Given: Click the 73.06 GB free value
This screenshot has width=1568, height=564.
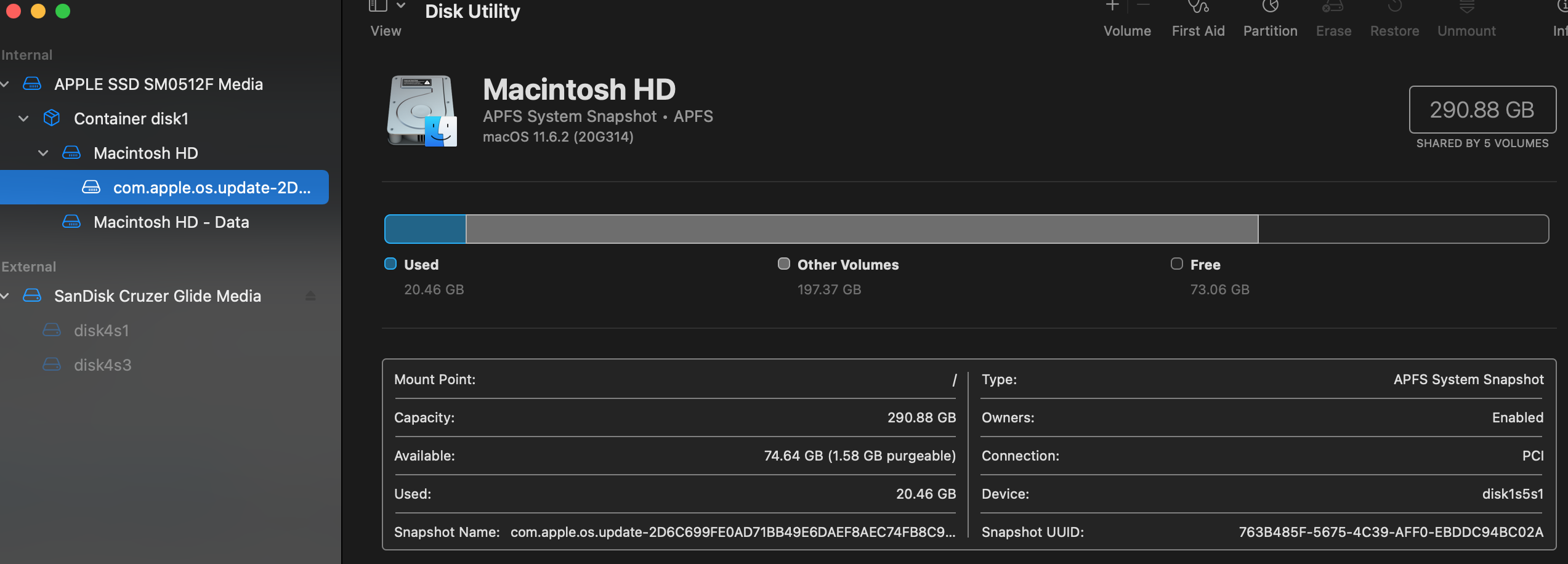Looking at the screenshot, I should [1219, 289].
